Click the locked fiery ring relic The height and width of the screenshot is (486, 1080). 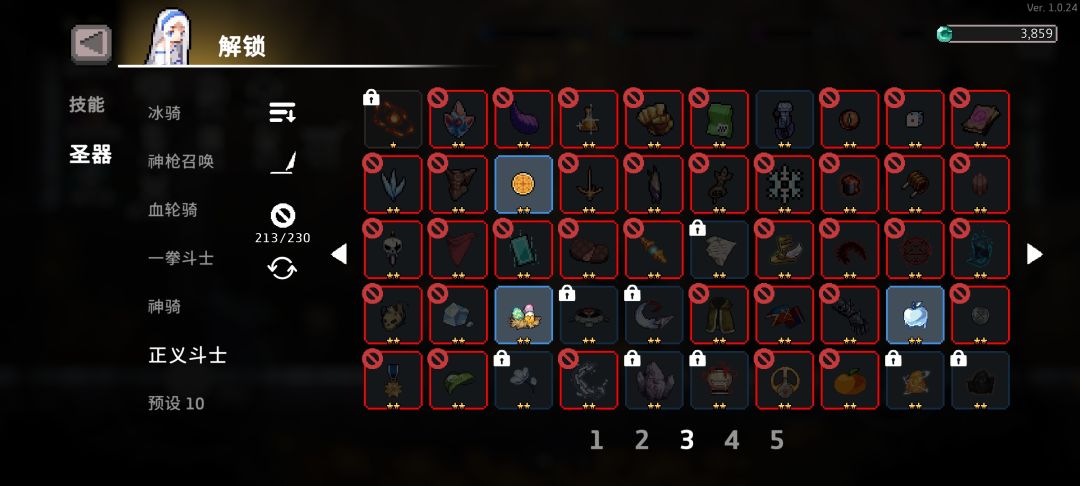(393, 119)
